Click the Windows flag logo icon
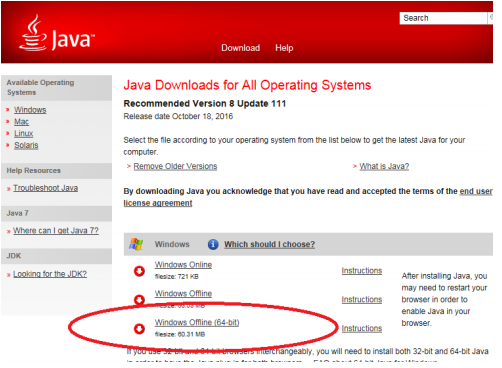 136,244
